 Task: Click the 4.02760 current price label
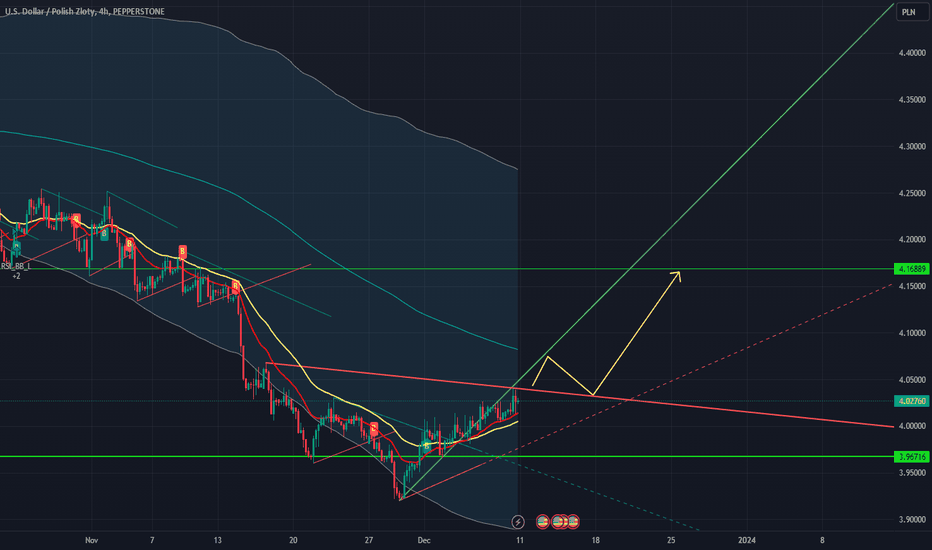click(x=912, y=401)
